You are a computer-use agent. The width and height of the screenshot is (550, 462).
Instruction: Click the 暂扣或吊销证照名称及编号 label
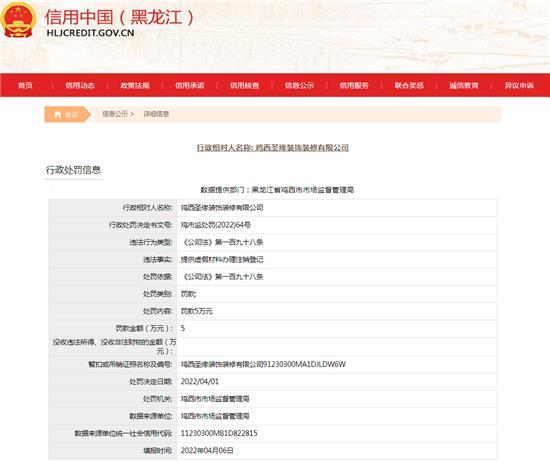pyautogui.click(x=130, y=364)
